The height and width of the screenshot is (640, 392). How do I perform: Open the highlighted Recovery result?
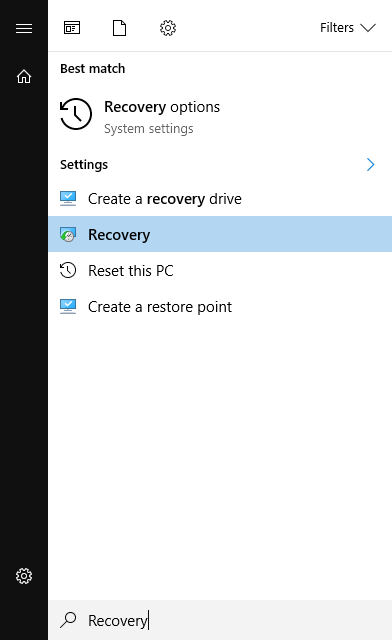coord(220,234)
